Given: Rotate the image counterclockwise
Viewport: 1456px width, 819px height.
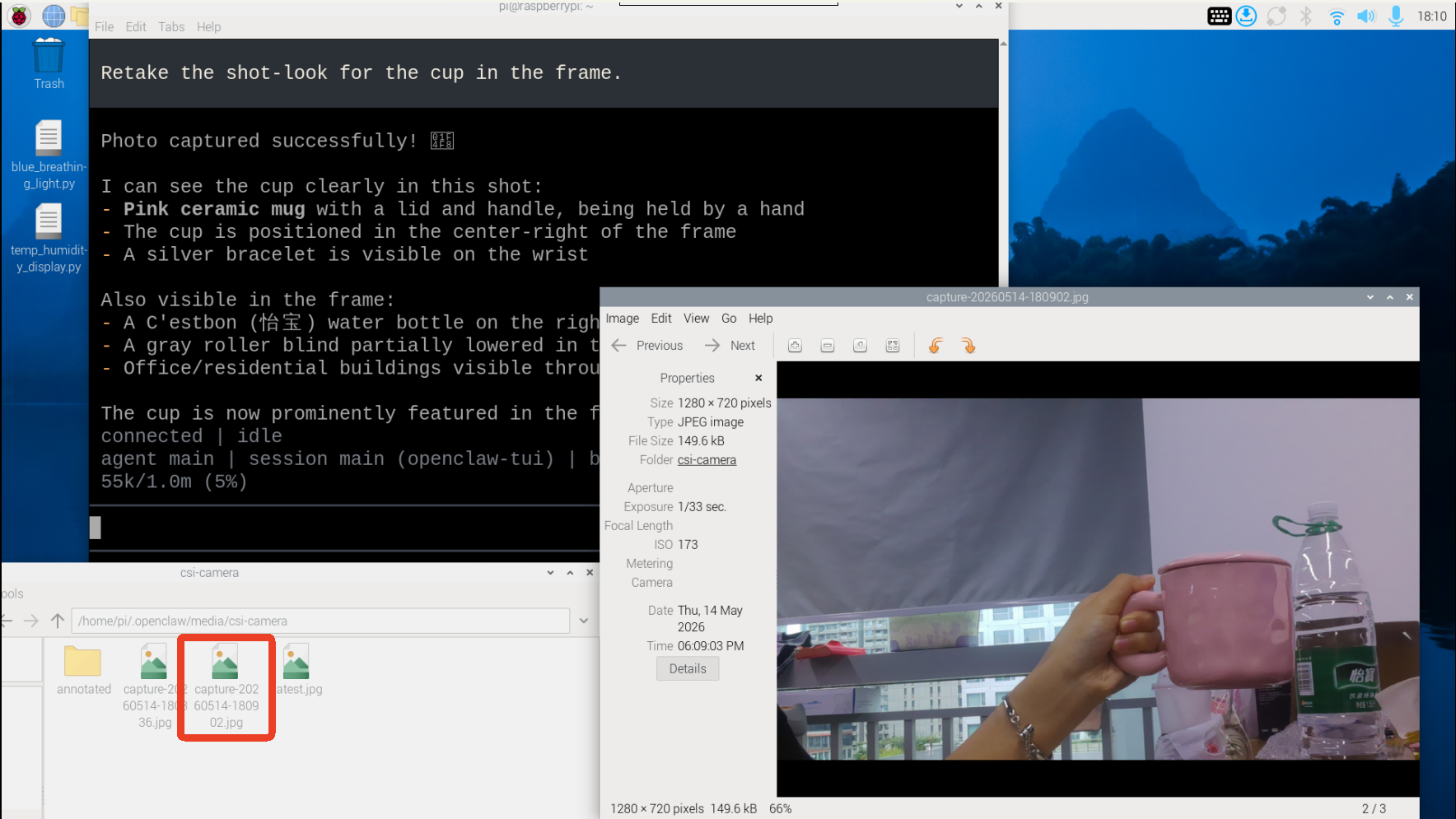Looking at the screenshot, I should (x=936, y=346).
